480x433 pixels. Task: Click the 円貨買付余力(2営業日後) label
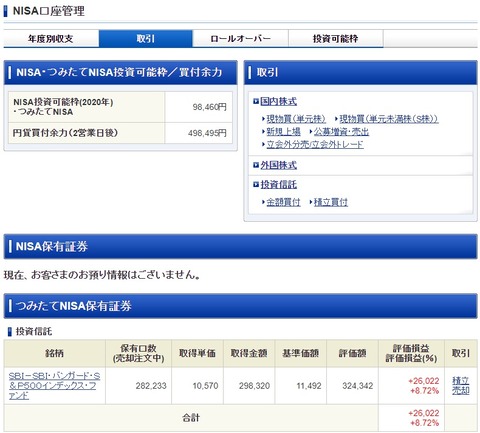pyautogui.click(x=65, y=133)
